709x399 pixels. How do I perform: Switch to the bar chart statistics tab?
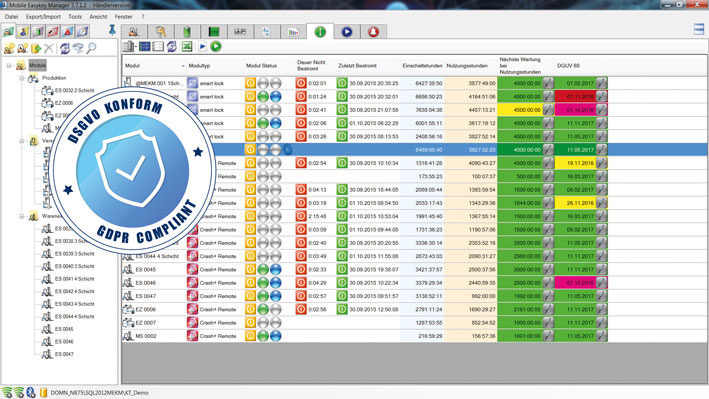coord(293,32)
